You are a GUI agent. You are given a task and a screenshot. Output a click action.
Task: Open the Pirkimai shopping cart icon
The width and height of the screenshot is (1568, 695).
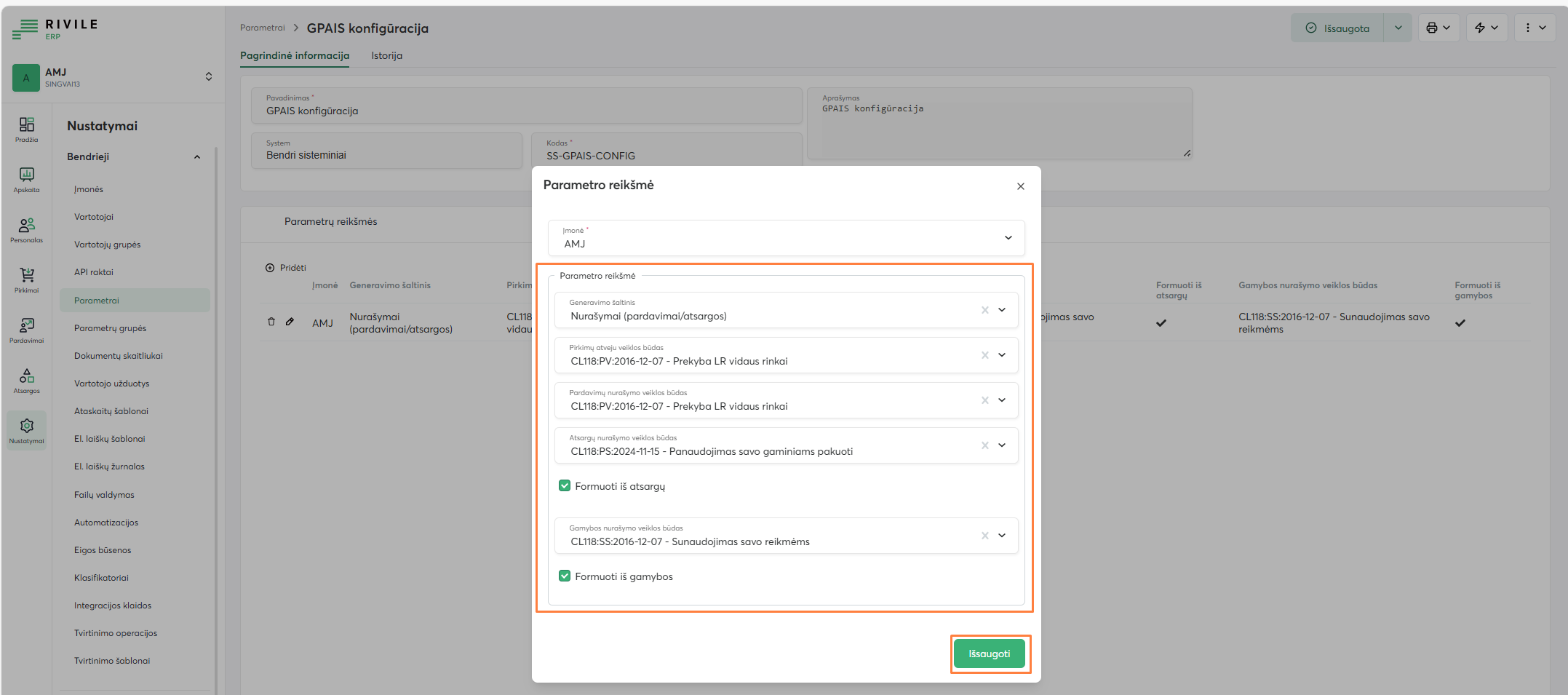(x=27, y=279)
